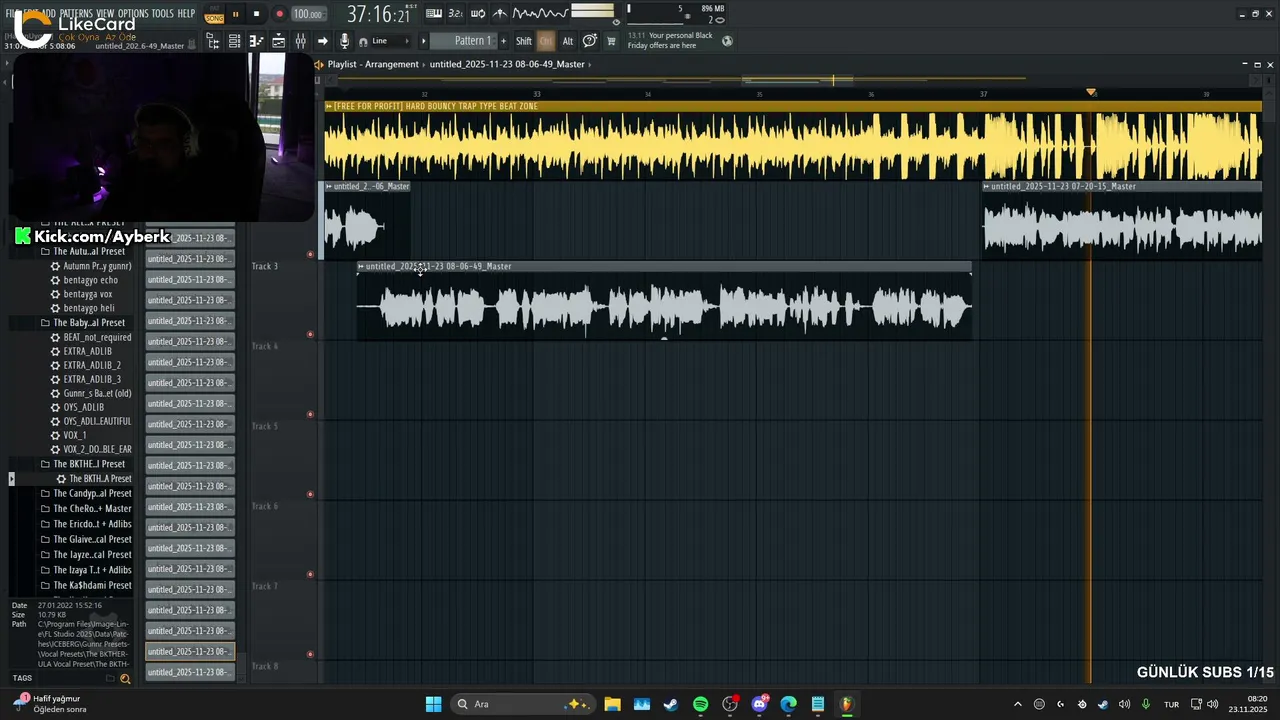Click the globe icon beside news panel
Screen dimensions: 1280x720
(x=727, y=41)
